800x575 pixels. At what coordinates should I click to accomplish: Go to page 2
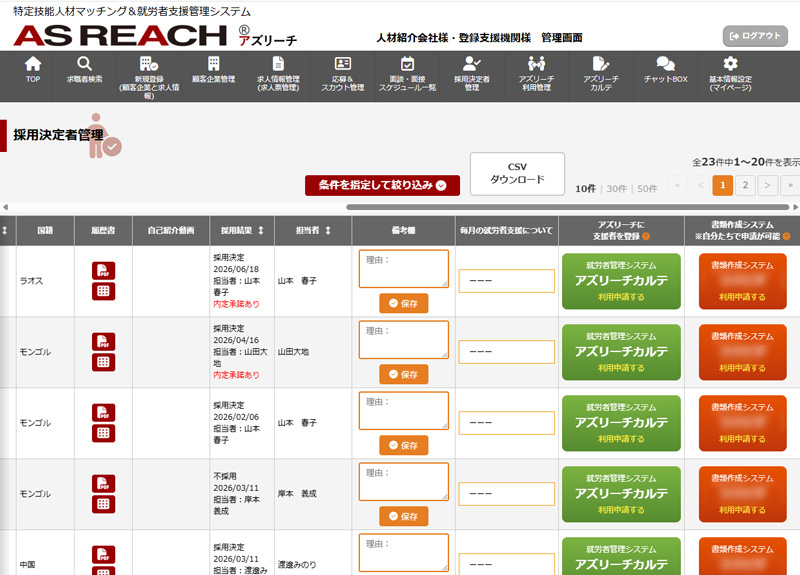point(745,185)
